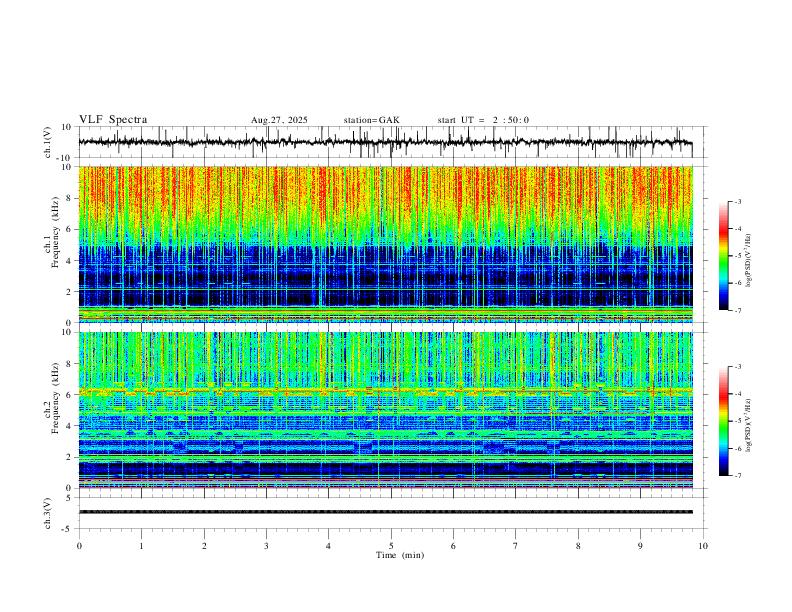Viewport: 792px width, 612px height.
Task: Click the date 'Aug.27, 2025'
Action: [x=279, y=120]
